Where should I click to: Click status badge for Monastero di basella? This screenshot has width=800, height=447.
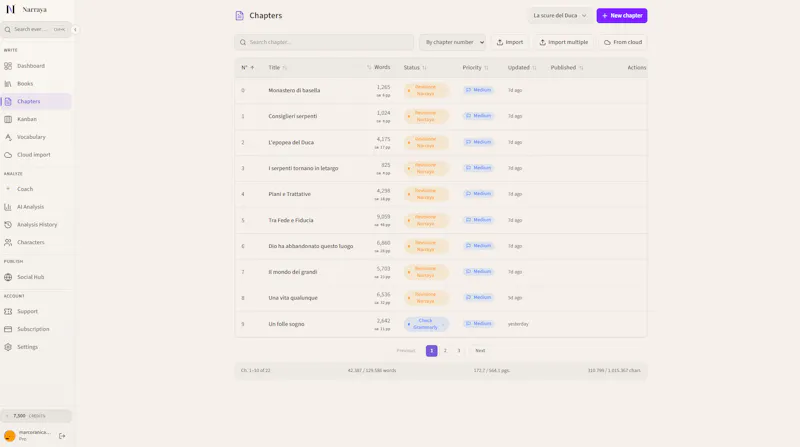click(x=426, y=90)
